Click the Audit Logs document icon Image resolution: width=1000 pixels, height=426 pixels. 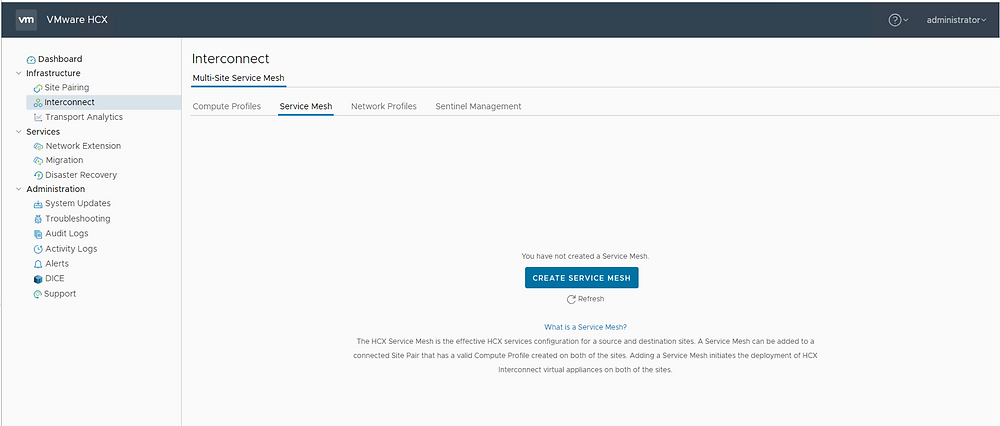pyautogui.click(x=38, y=234)
